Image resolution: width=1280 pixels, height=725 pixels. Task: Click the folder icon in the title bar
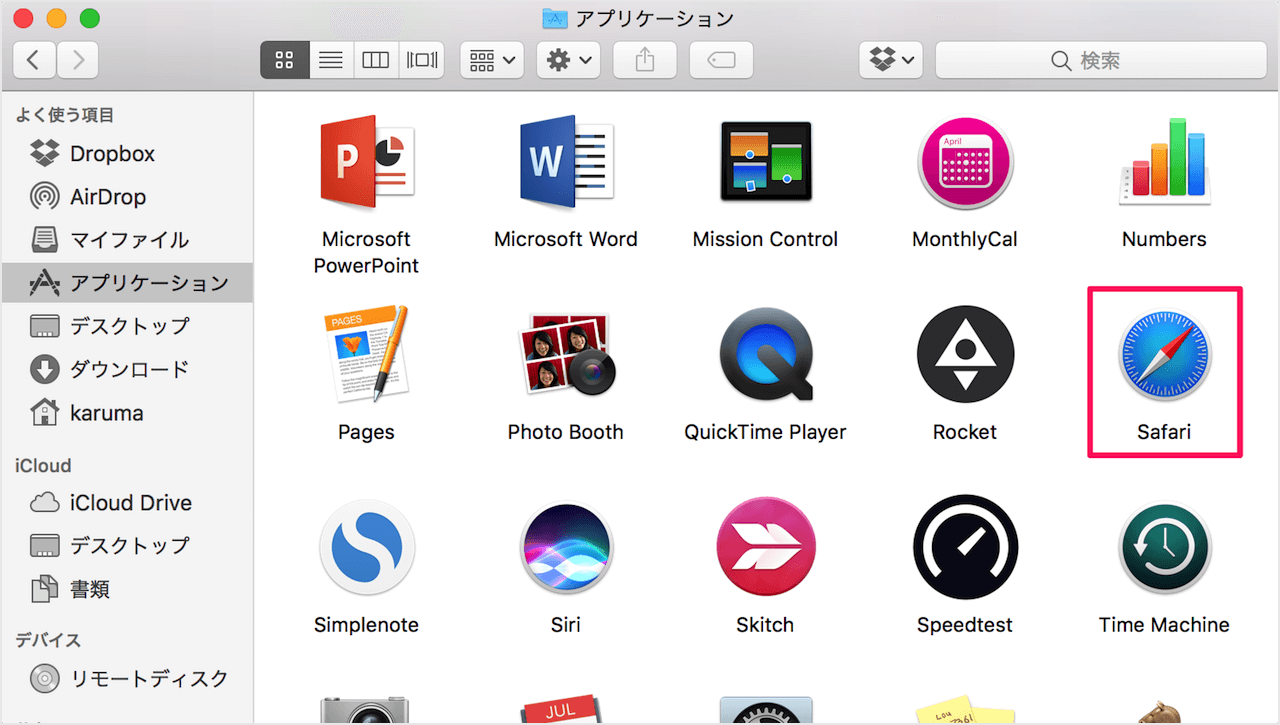click(x=555, y=18)
